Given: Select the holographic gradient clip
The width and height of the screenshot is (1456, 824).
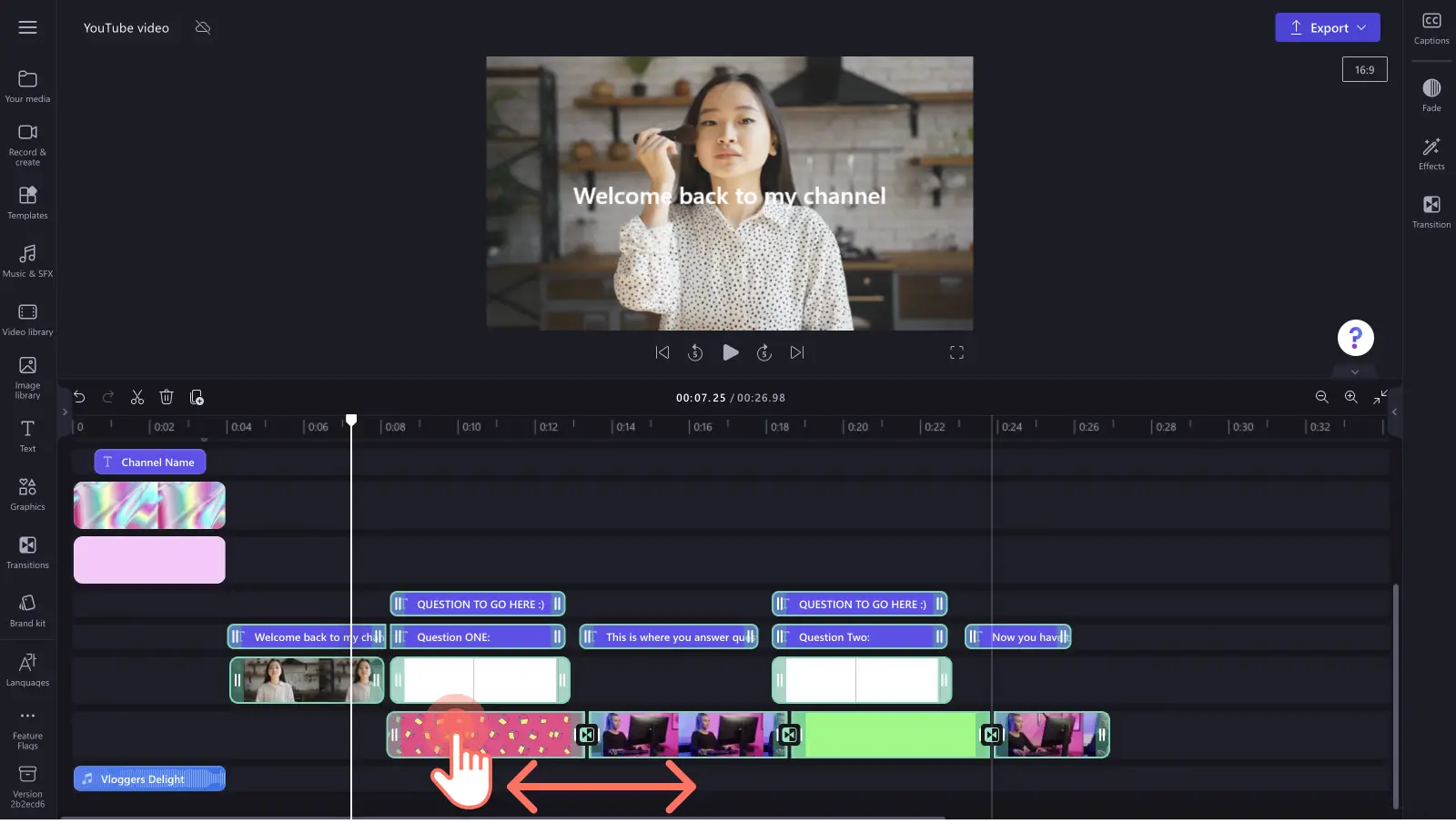Looking at the screenshot, I should point(149,505).
